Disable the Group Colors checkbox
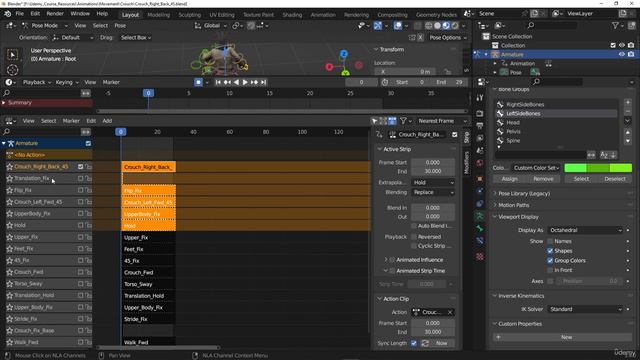Screen dimensions: 640x360 (550, 260)
